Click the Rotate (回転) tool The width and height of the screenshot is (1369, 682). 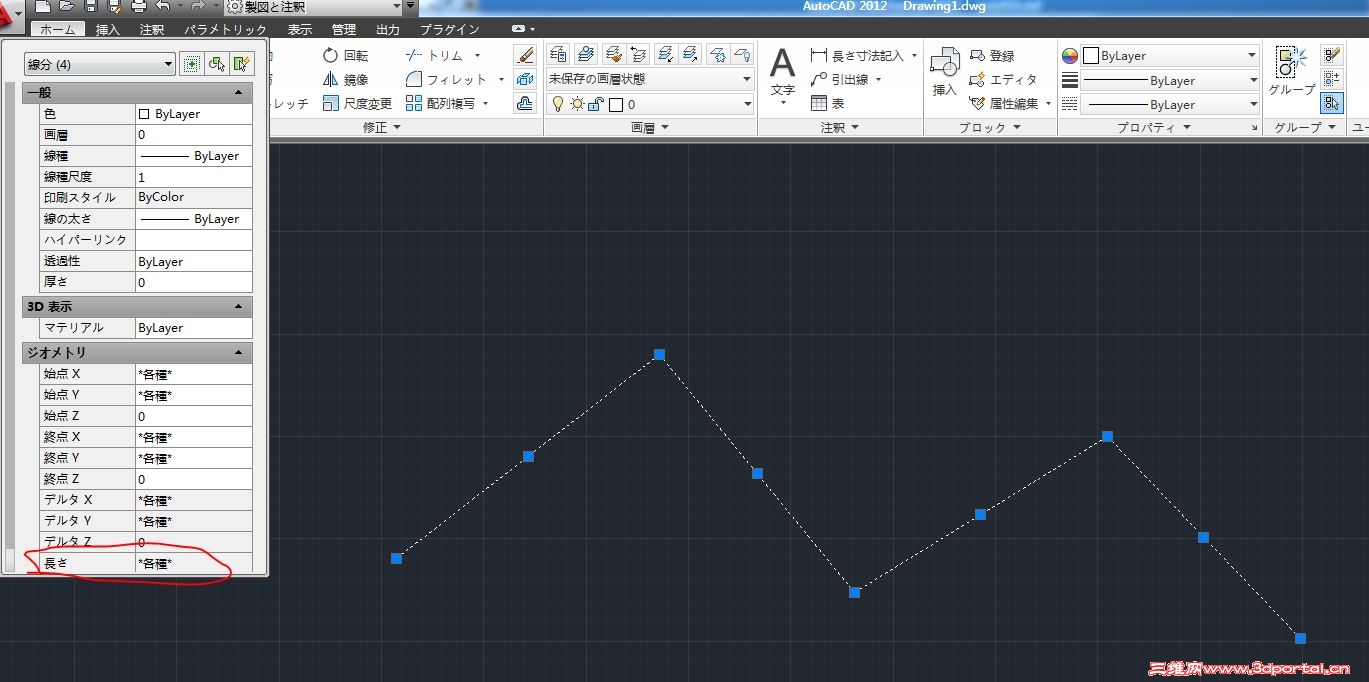pyautogui.click(x=345, y=56)
